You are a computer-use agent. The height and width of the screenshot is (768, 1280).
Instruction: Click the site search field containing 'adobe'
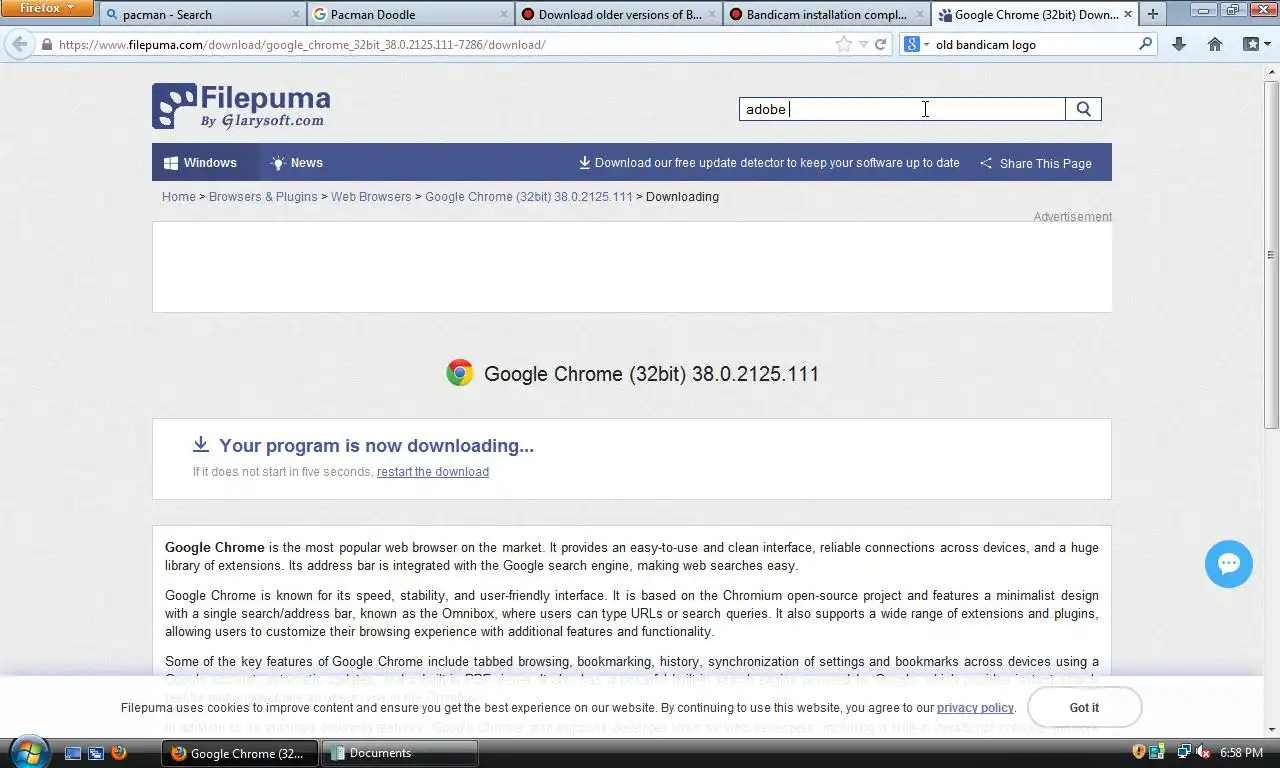[x=902, y=109]
